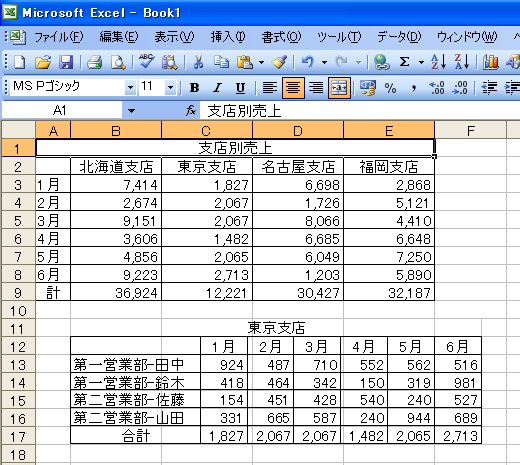
Task: Insert hyperlink with globe icon
Action: pyautogui.click(x=381, y=62)
